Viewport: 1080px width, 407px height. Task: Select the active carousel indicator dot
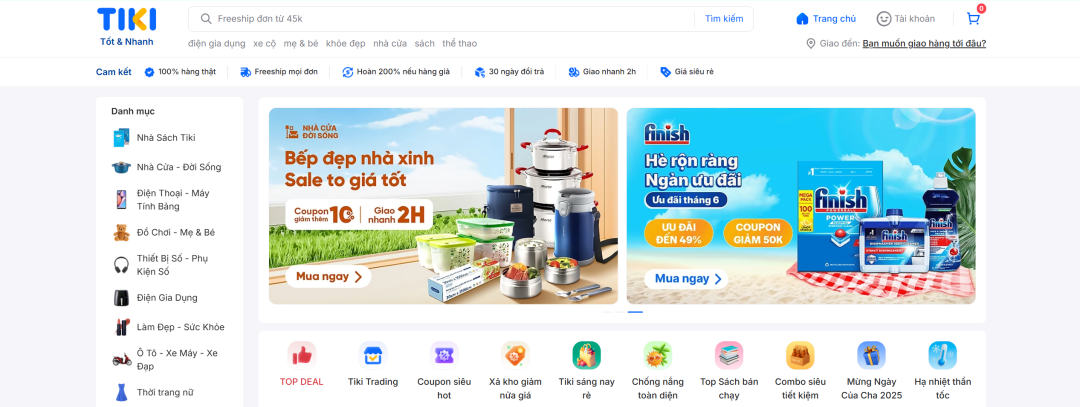point(635,312)
